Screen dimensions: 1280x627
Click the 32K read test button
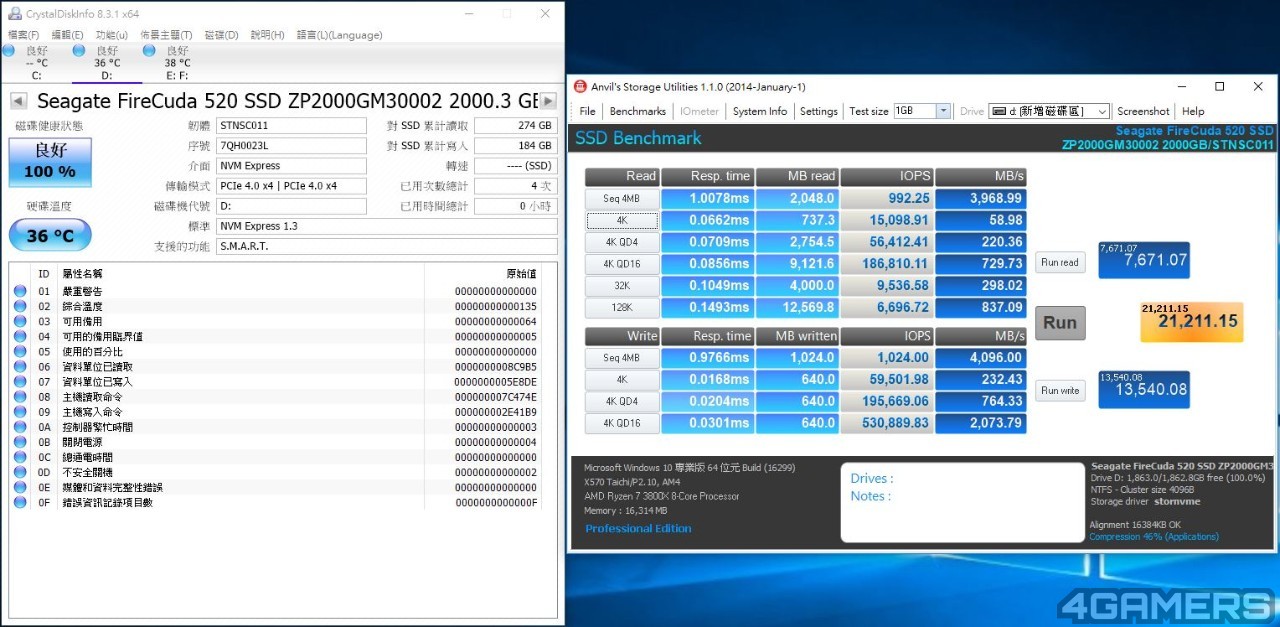621,285
